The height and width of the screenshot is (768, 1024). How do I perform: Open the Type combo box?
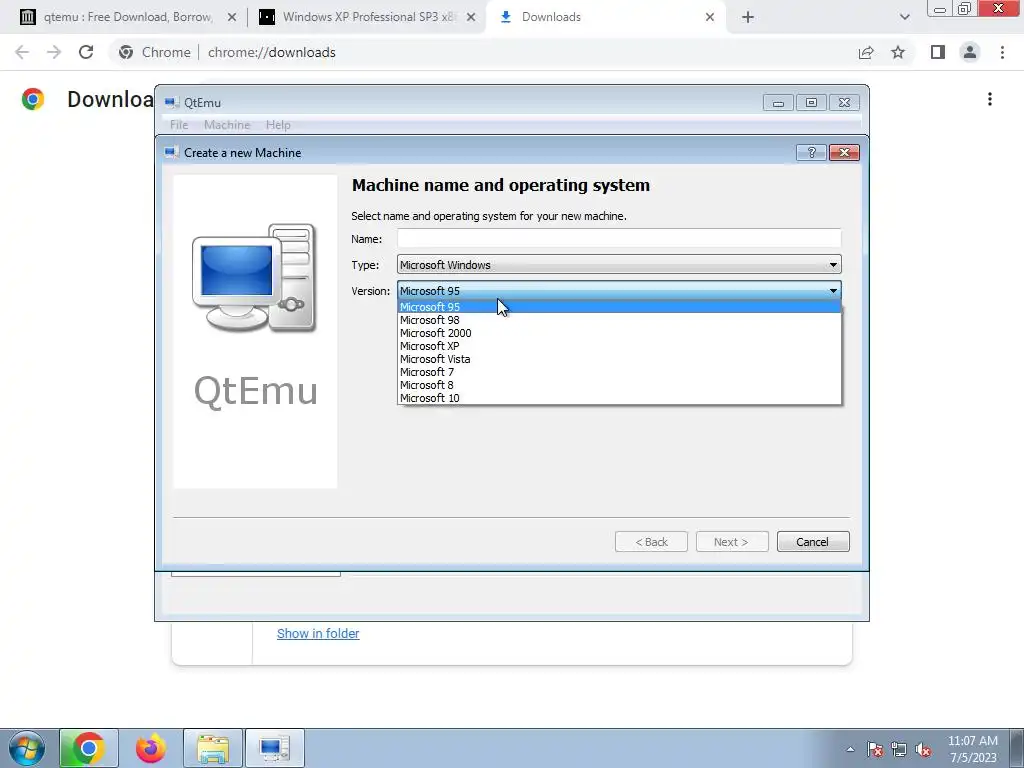(x=619, y=264)
